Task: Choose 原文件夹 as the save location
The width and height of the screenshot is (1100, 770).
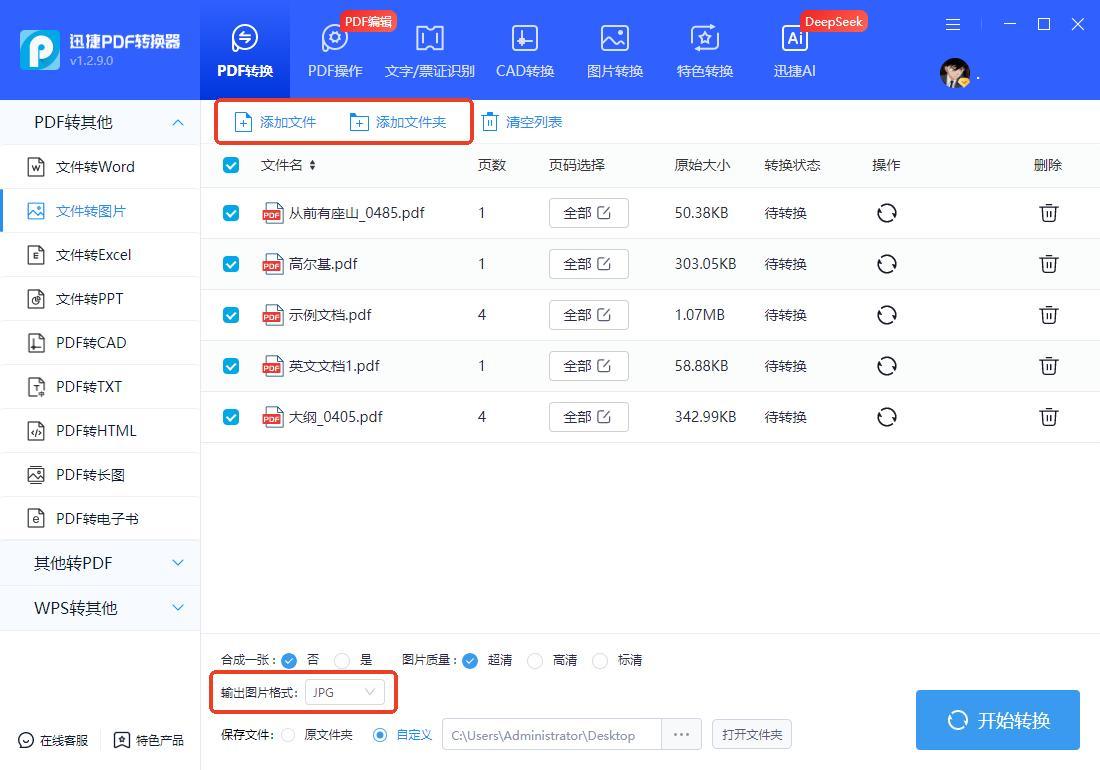Action: (288, 735)
